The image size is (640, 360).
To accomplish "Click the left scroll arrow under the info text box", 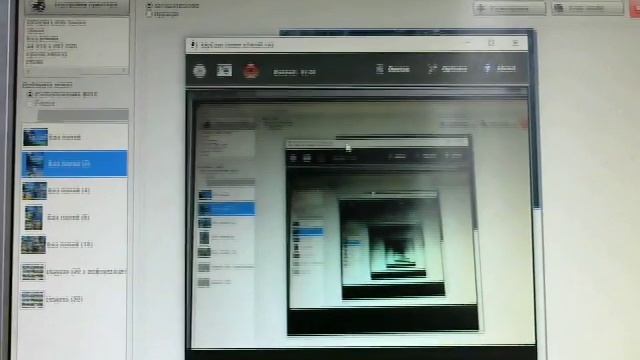I will 29,71.
